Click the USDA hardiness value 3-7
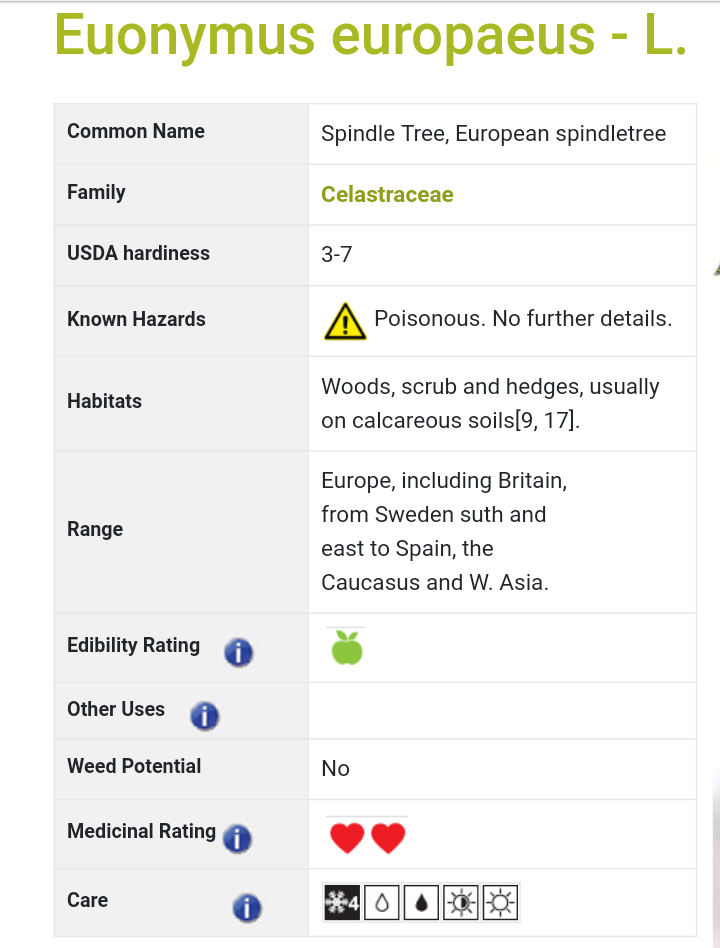This screenshot has height=948, width=720. pos(337,255)
